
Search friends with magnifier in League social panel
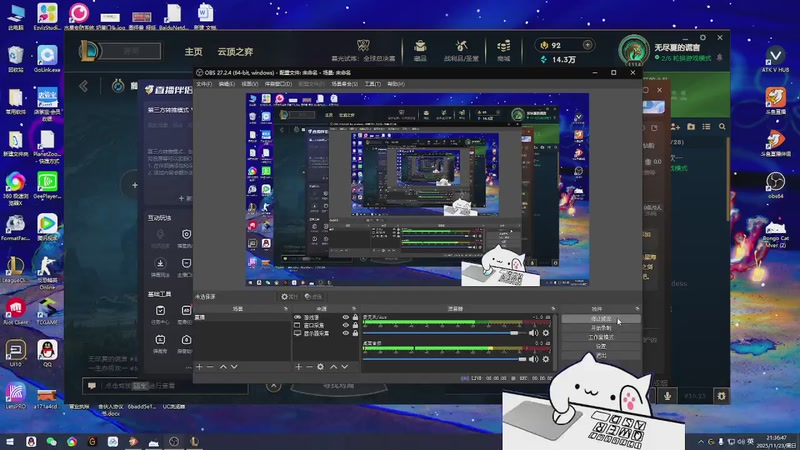[x=722, y=127]
